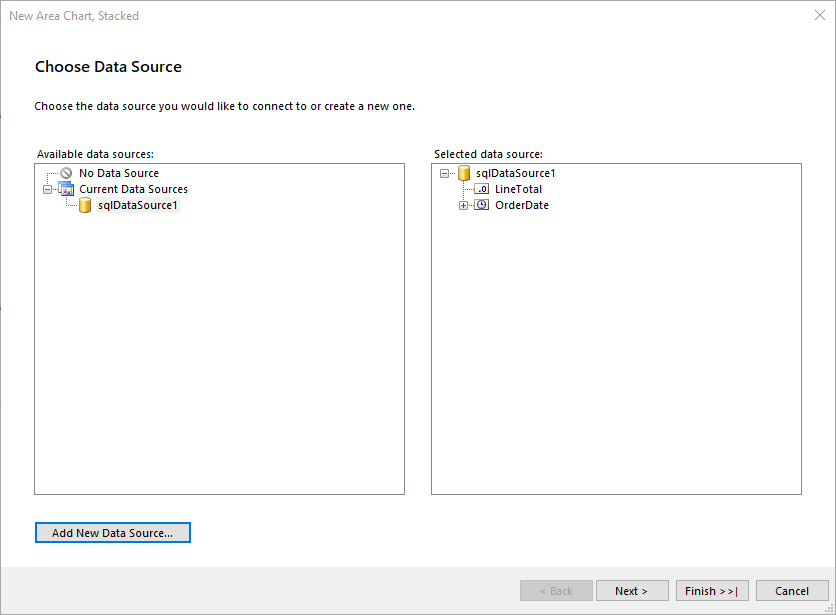Screen dimensions: 836x615
Task: Click the database icon beside sqlDataSource1 in selected source
Action: pyautogui.click(x=463, y=172)
